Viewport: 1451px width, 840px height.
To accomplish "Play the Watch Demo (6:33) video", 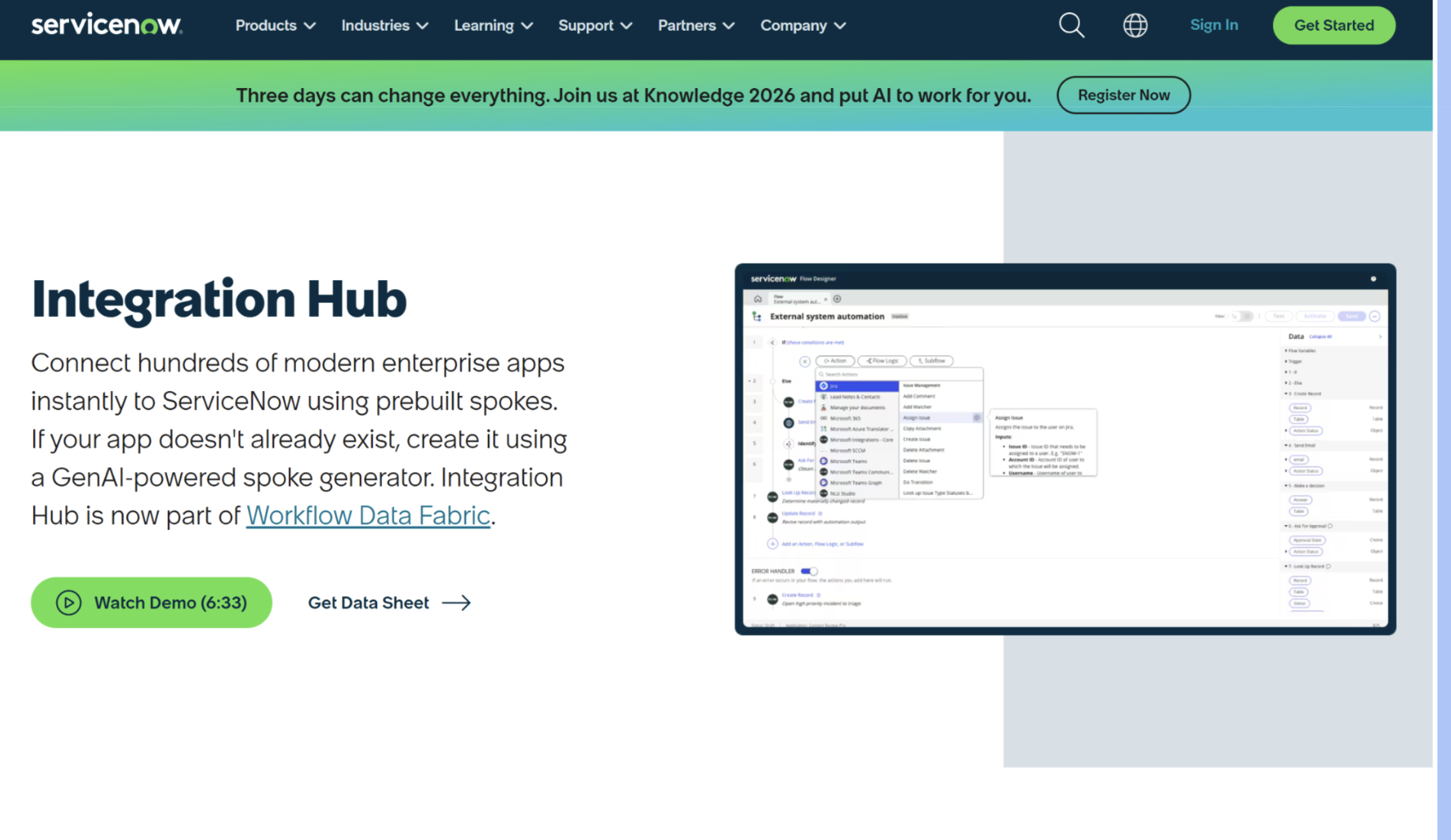I will (151, 603).
